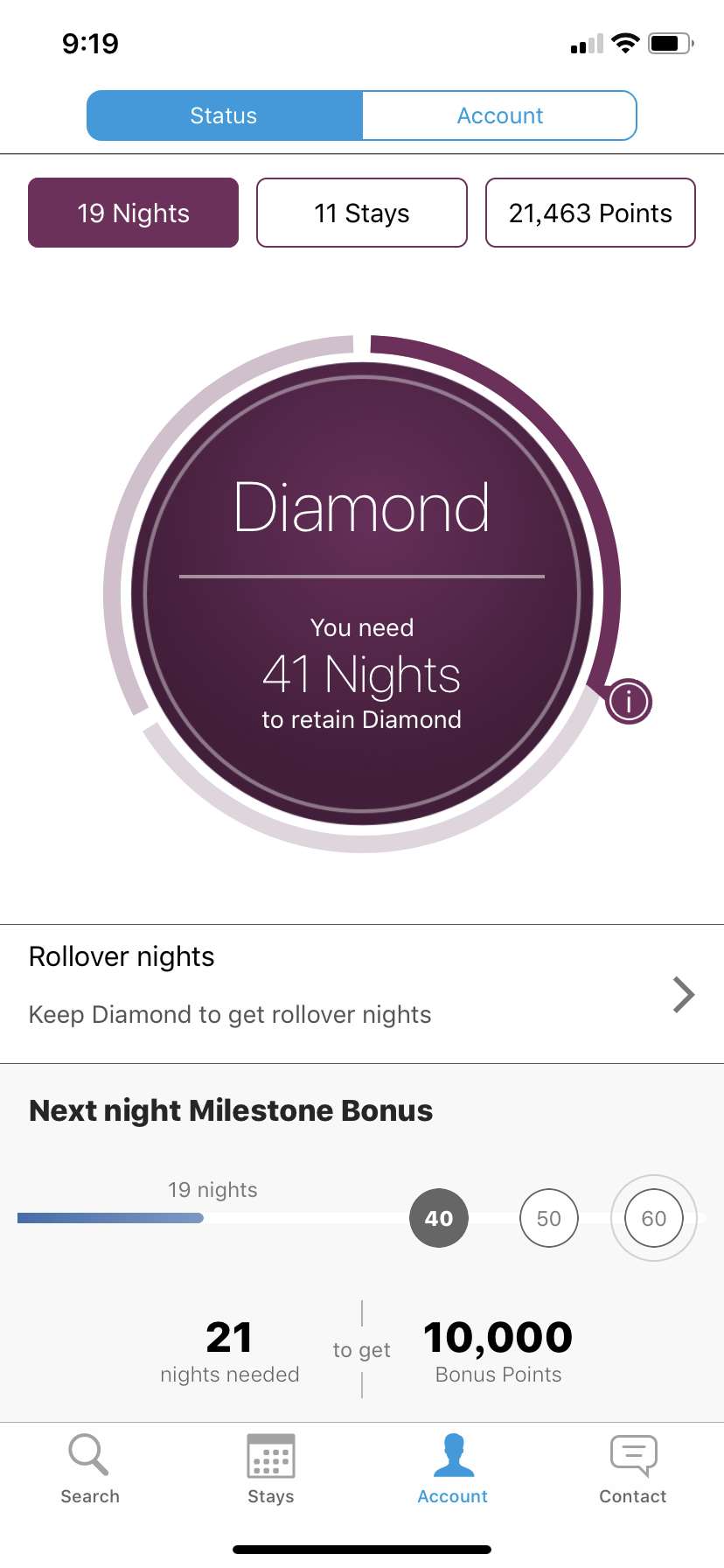Check the Wi-Fi status icon
The image size is (724, 1568).
pyautogui.click(x=625, y=44)
